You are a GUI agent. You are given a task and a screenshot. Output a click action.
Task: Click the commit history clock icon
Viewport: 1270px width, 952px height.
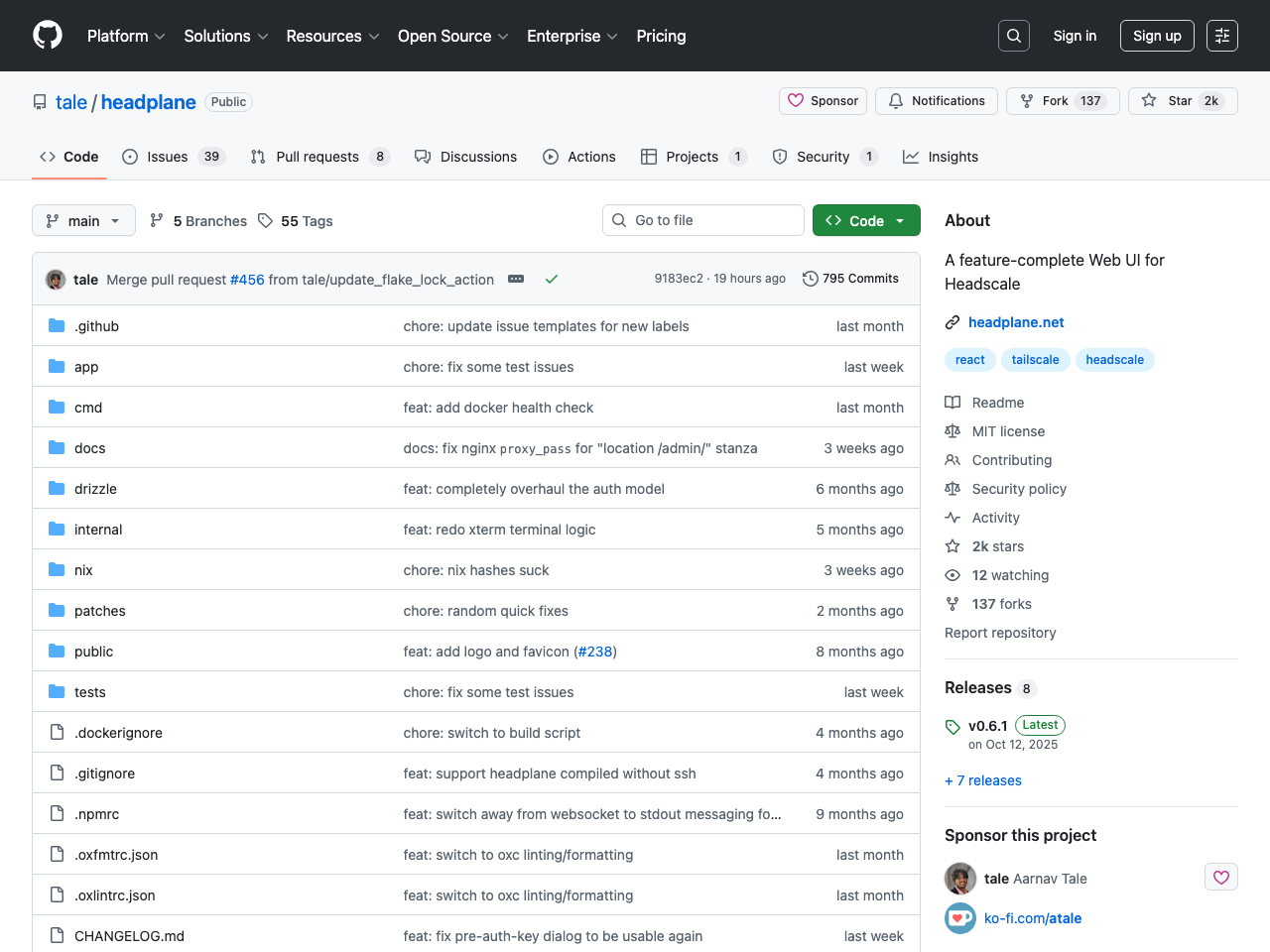pyautogui.click(x=810, y=279)
